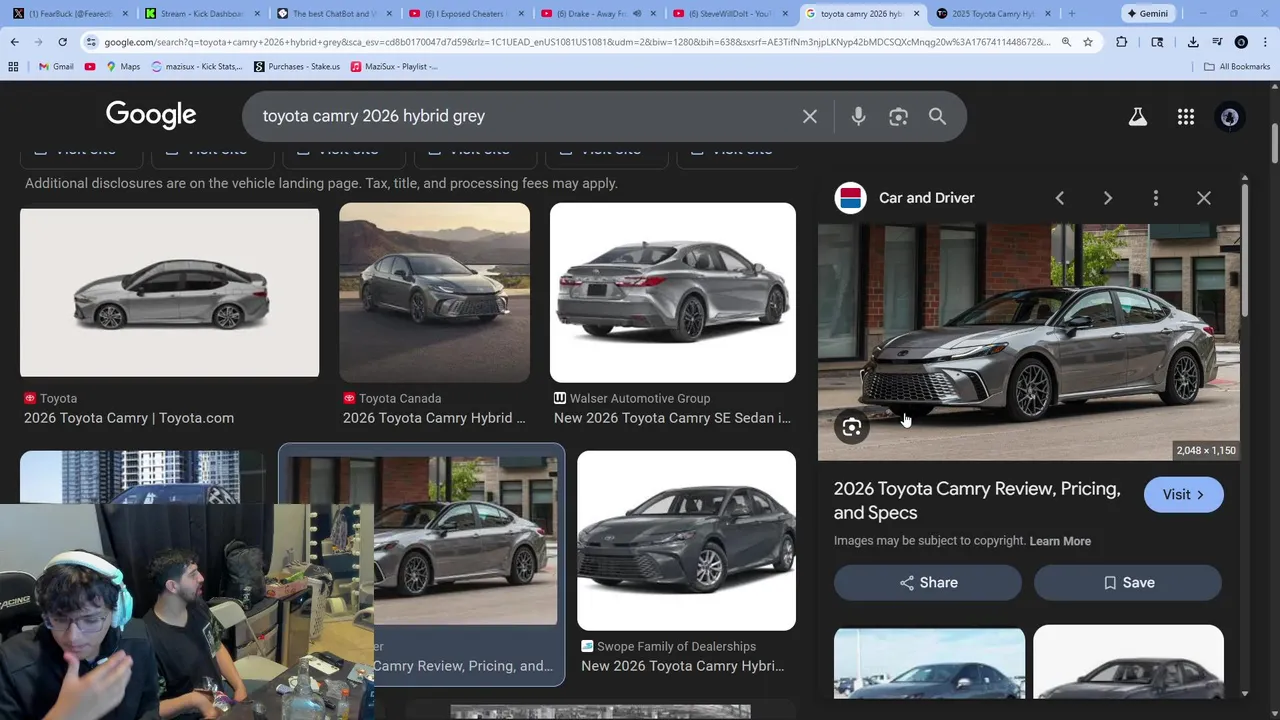Image resolution: width=1280 pixels, height=720 pixels.
Task: Open Gemini button in tab strip
Action: [x=1147, y=13]
